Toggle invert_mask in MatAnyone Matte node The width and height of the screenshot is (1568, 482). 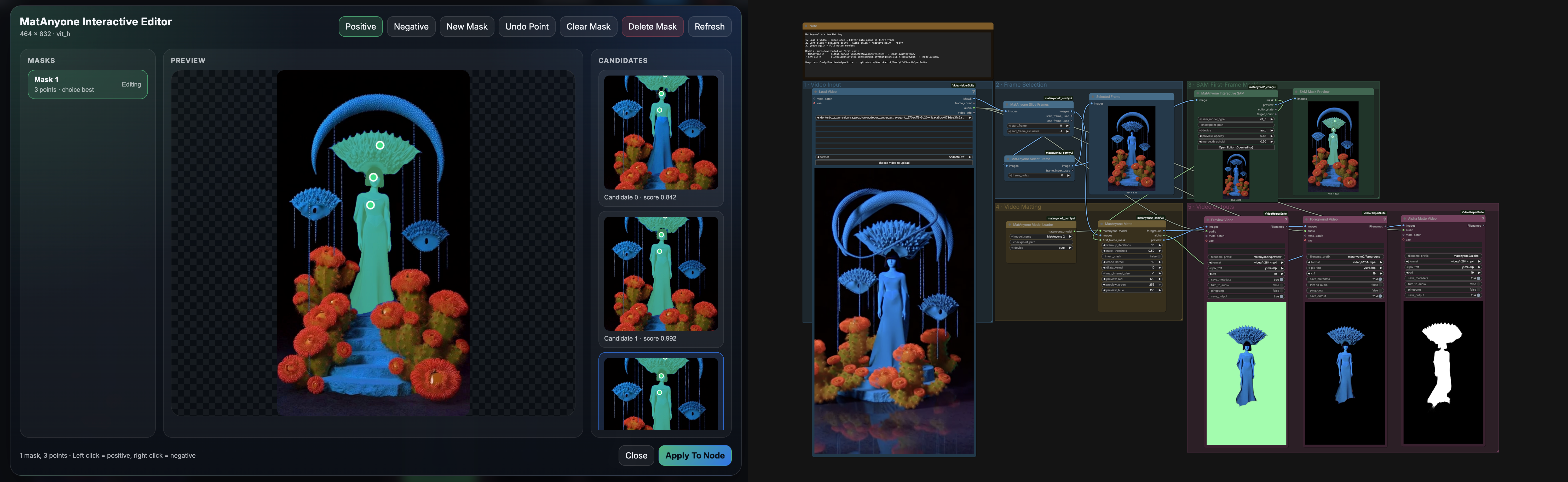(1132, 257)
